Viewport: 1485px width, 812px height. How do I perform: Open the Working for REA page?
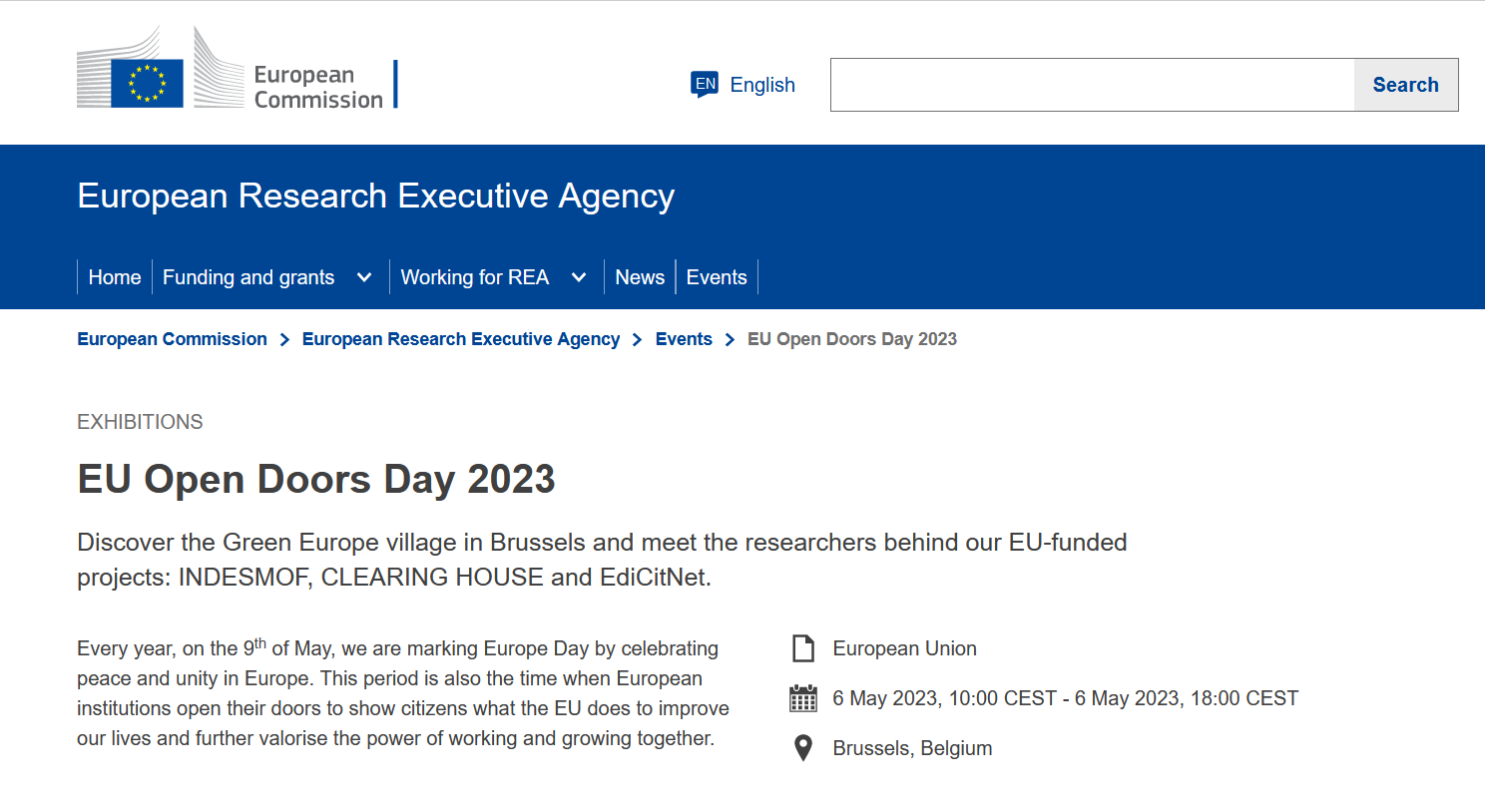coord(475,277)
